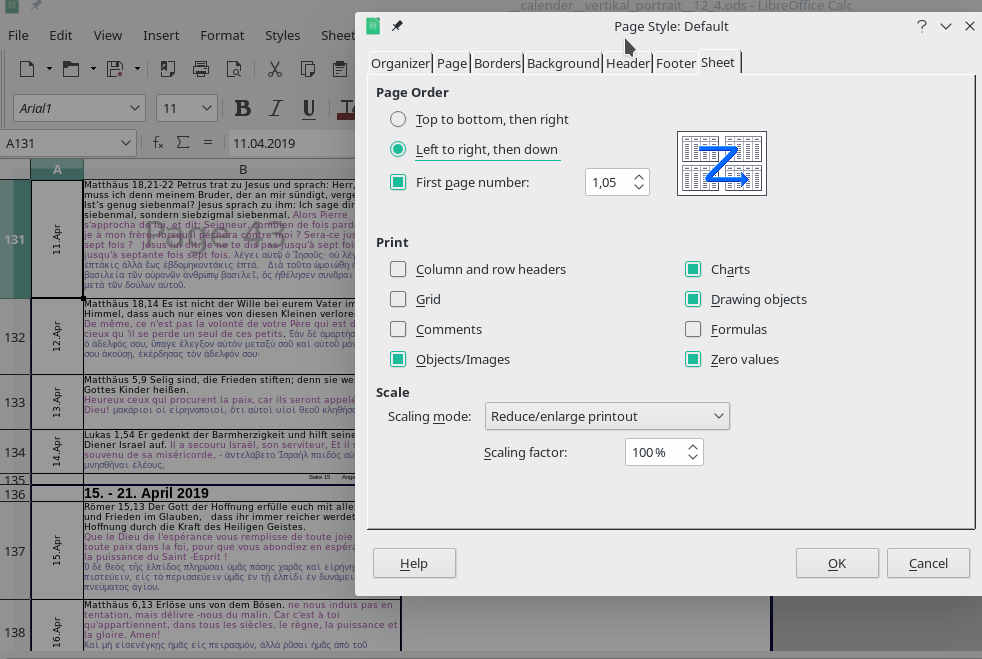Click the Scaling factor input field

tap(652, 453)
